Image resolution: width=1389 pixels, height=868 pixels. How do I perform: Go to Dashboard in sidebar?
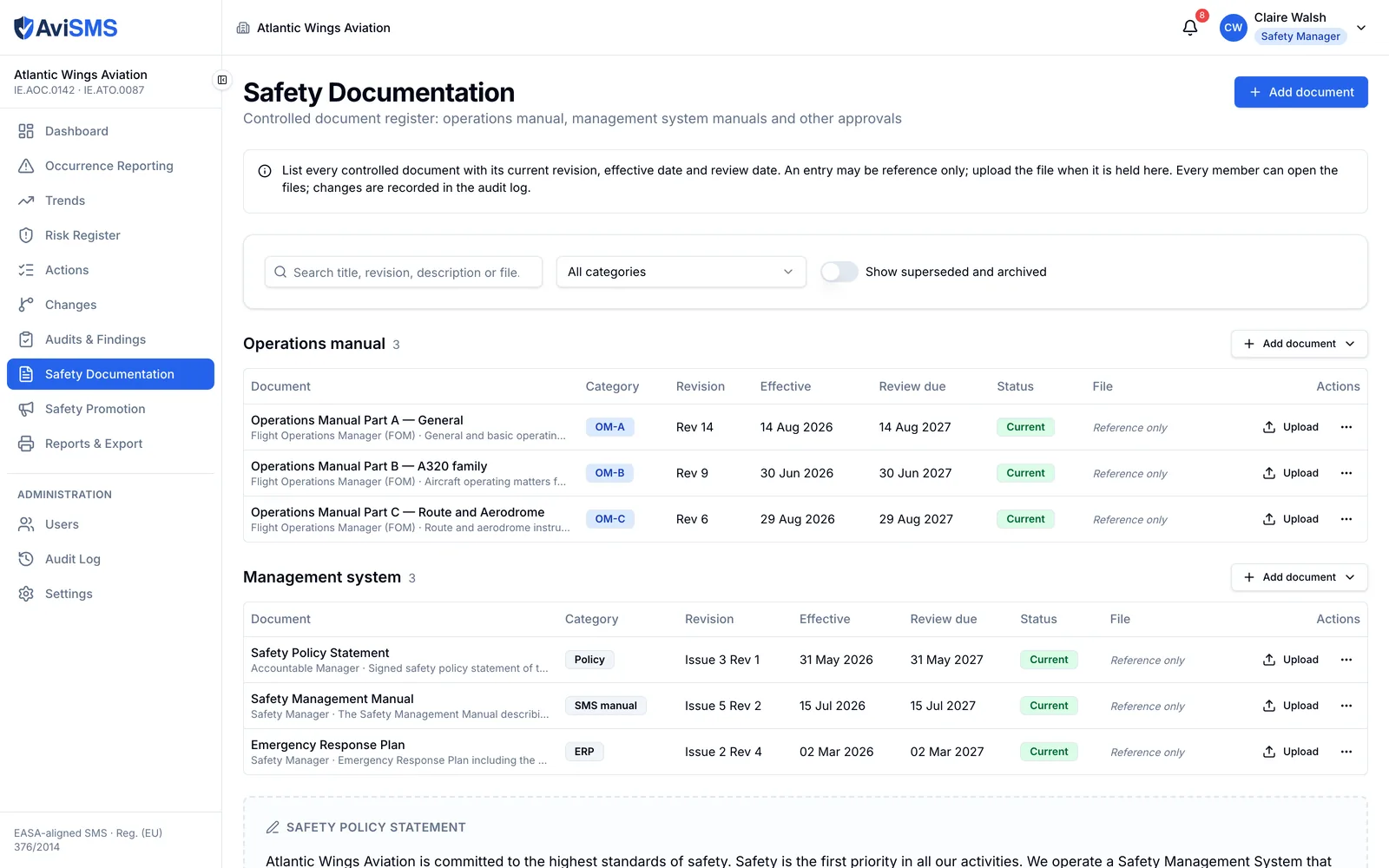coord(110,131)
